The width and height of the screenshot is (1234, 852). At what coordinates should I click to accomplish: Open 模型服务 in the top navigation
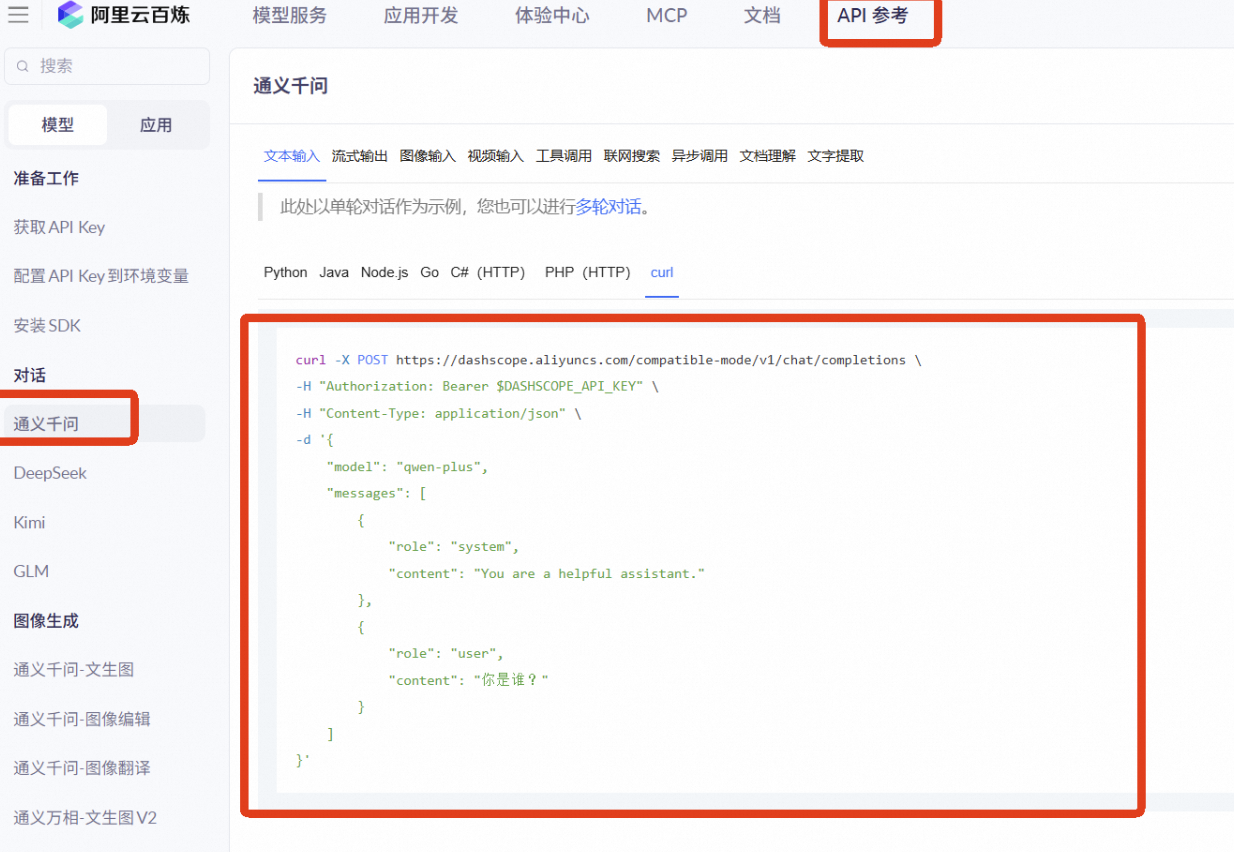290,16
